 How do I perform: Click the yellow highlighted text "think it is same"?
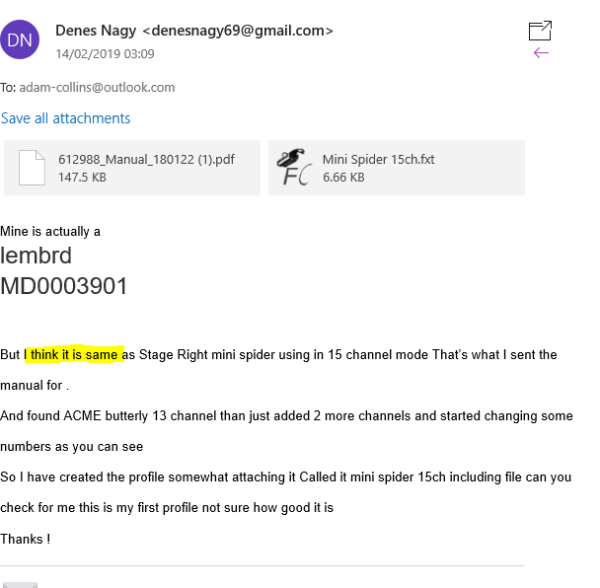[74, 355]
